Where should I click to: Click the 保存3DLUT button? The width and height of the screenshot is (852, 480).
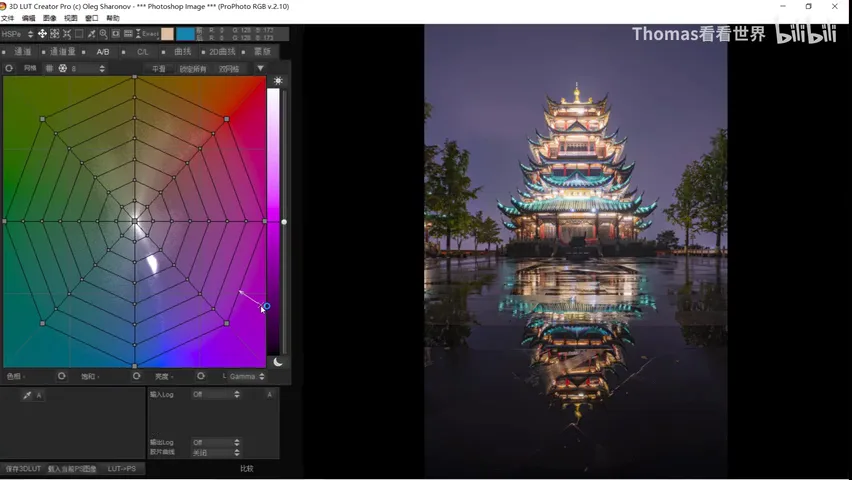tap(23, 469)
